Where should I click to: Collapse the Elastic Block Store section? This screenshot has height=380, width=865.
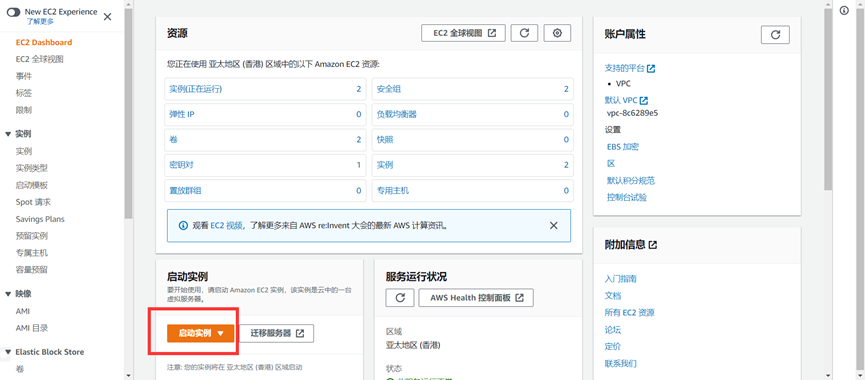coord(8,352)
